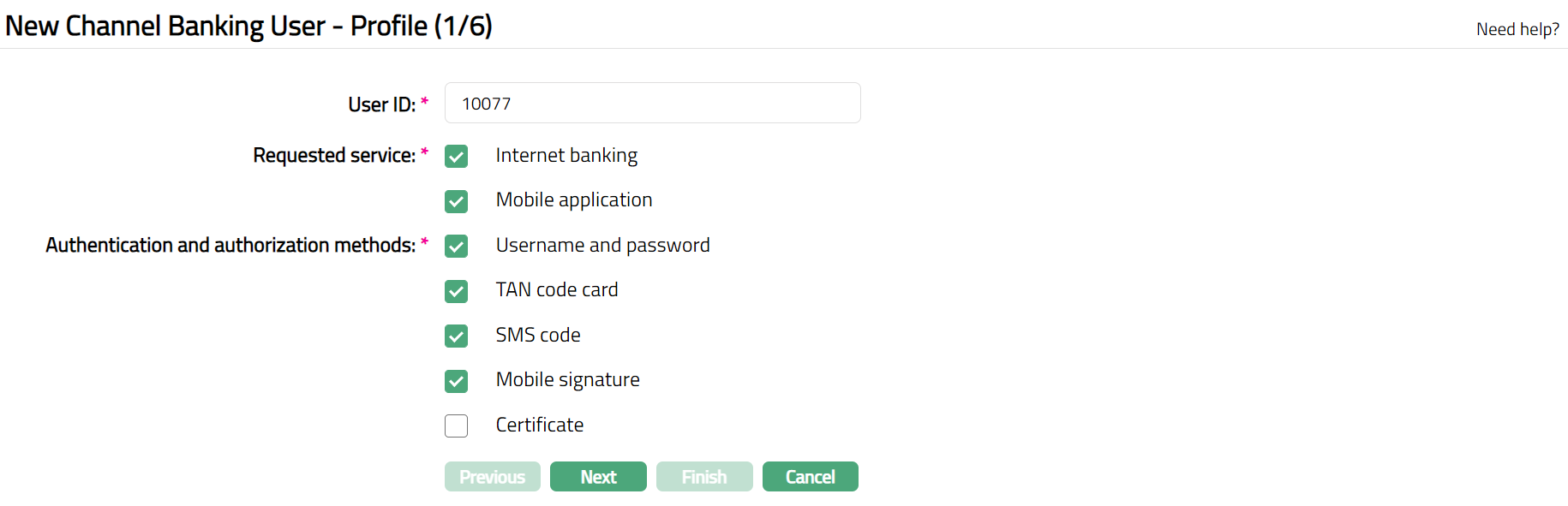Open the Need help? link
The height and width of the screenshot is (506, 1568).
[1517, 29]
